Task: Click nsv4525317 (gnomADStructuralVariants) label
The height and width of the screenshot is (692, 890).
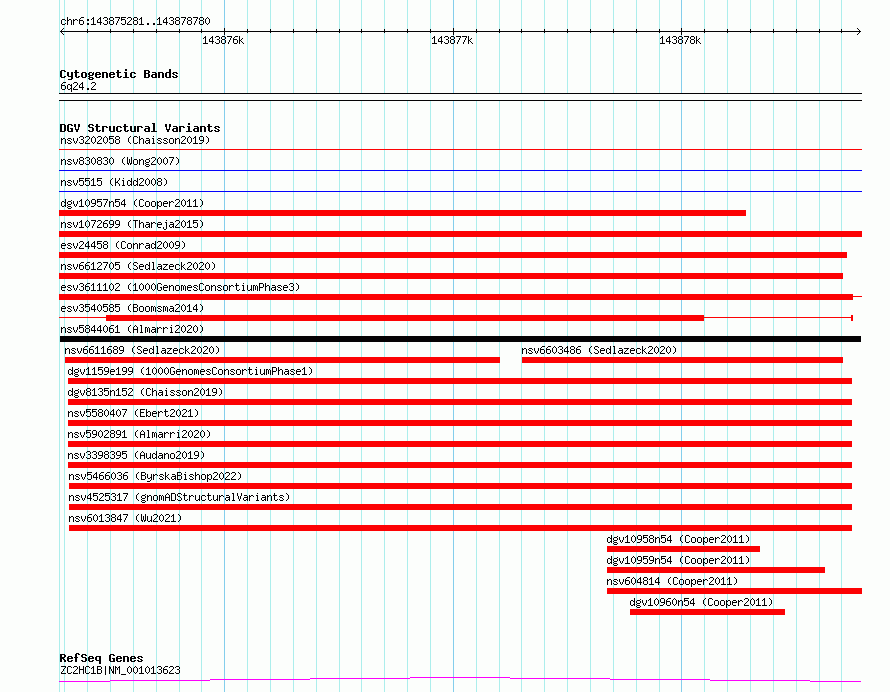Action: point(179,497)
